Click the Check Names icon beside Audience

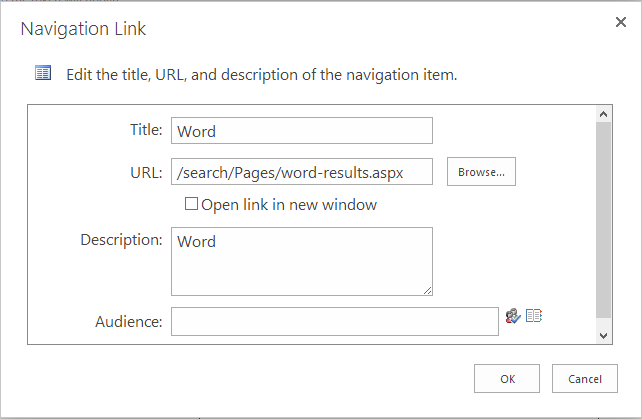(x=513, y=316)
